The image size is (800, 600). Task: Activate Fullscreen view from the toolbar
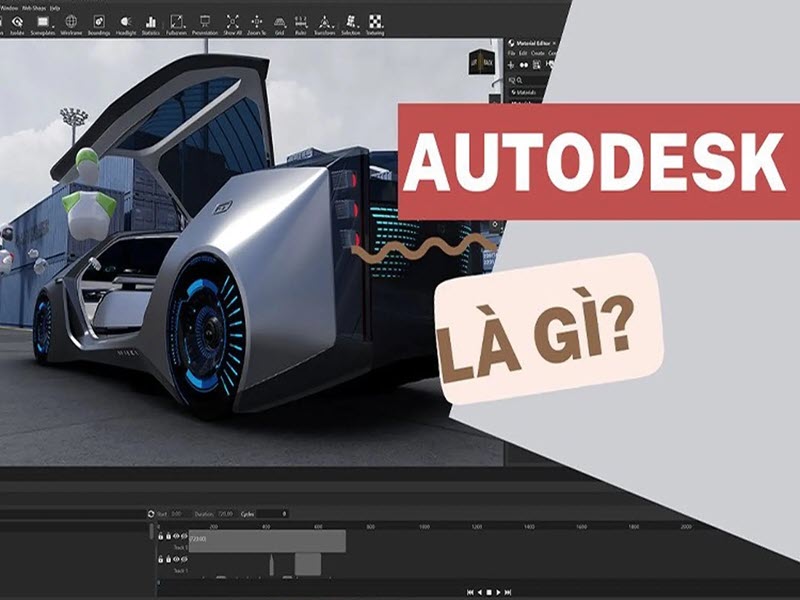pyautogui.click(x=177, y=24)
